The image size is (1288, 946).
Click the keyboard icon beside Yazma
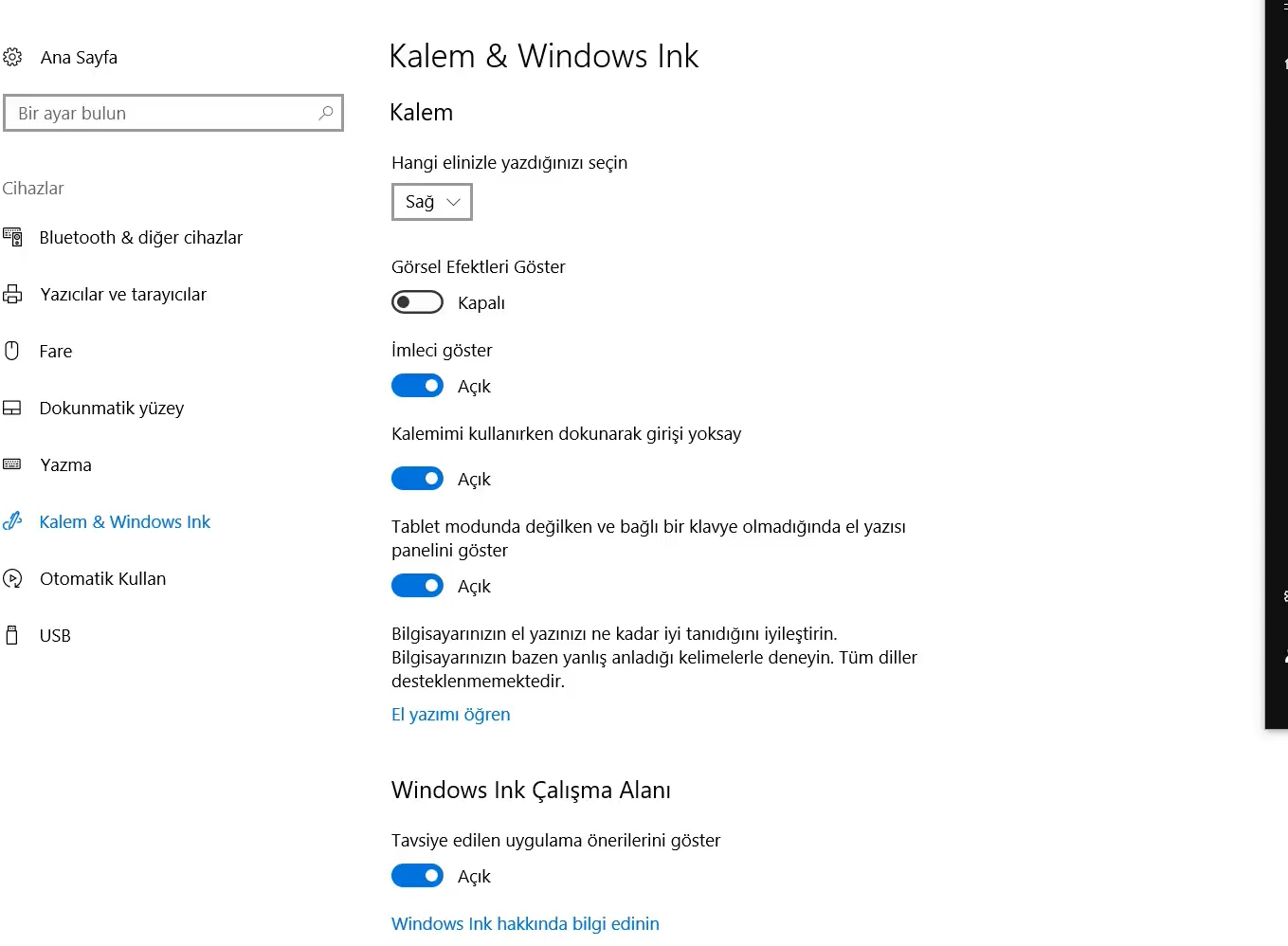click(x=12, y=465)
